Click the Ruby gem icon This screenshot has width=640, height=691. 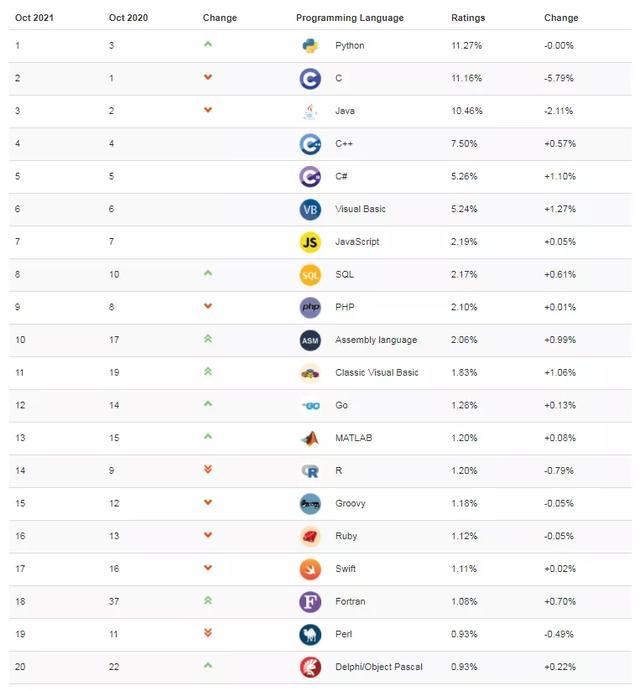click(310, 536)
